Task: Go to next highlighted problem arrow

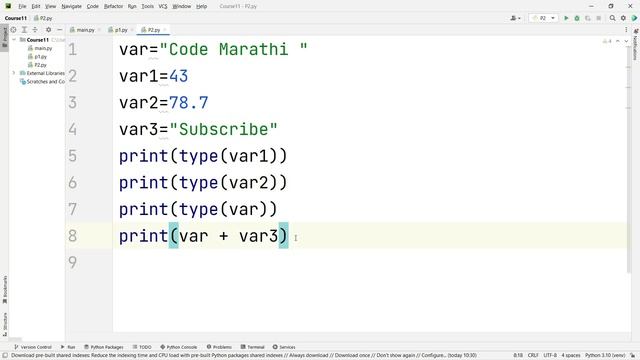Action: click(626, 41)
